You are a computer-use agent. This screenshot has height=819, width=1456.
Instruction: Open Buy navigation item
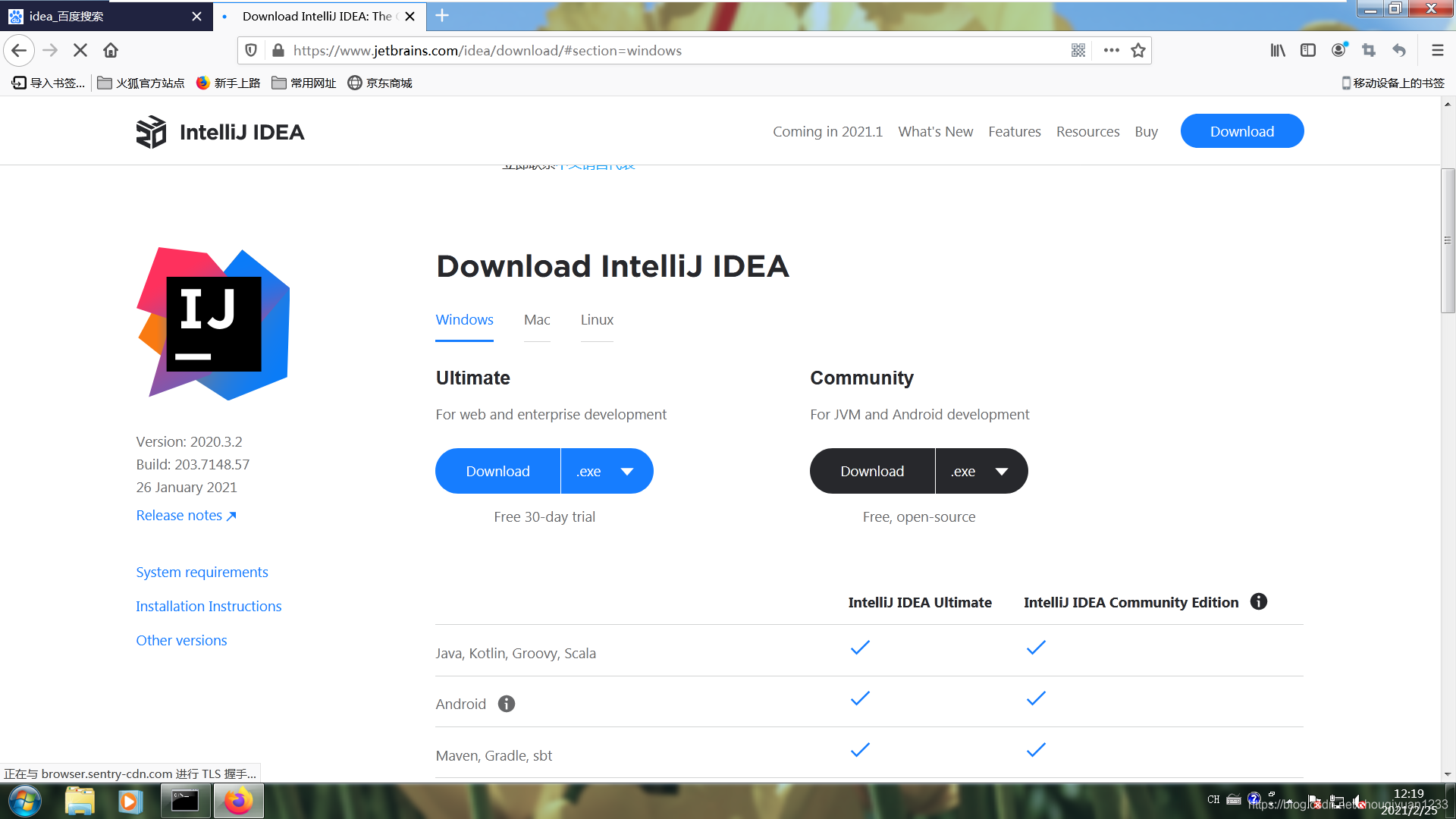point(1146,131)
